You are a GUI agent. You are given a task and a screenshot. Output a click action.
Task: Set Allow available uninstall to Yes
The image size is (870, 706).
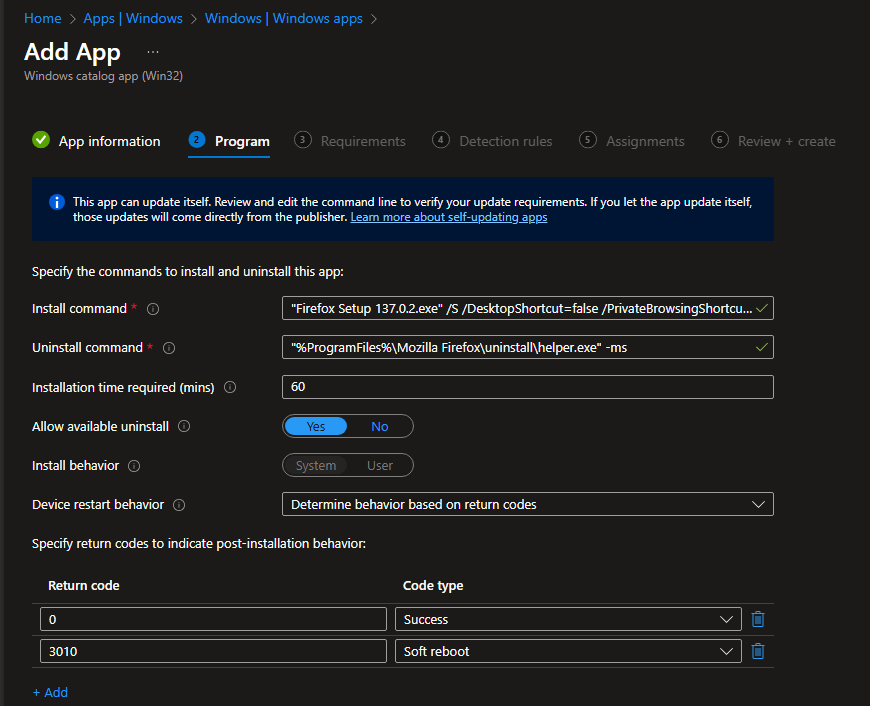pos(316,427)
